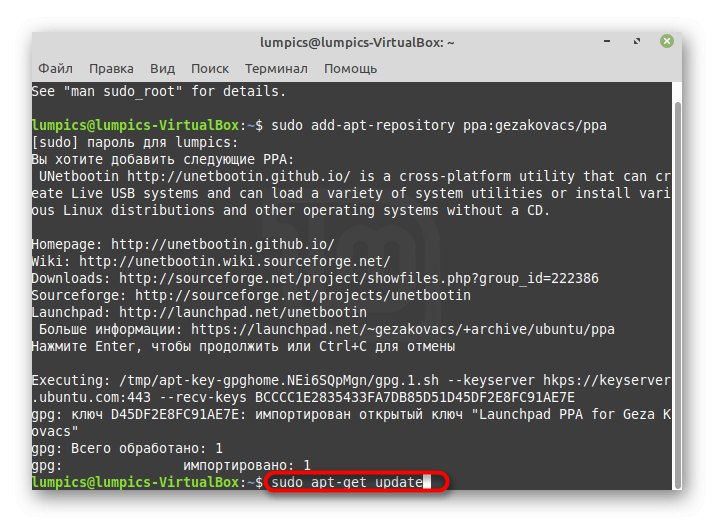
Task: Open the Вид menu
Action: pyautogui.click(x=162, y=68)
